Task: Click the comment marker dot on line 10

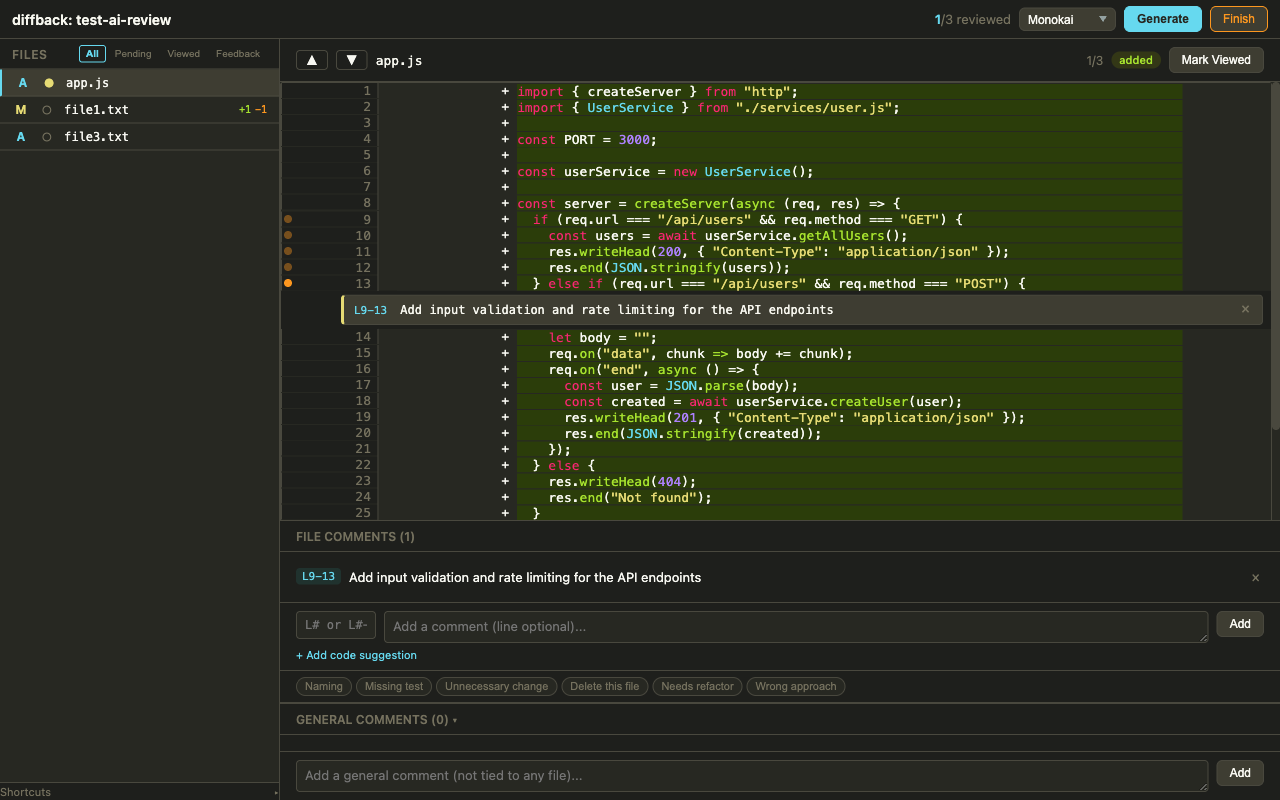Action: point(288,235)
